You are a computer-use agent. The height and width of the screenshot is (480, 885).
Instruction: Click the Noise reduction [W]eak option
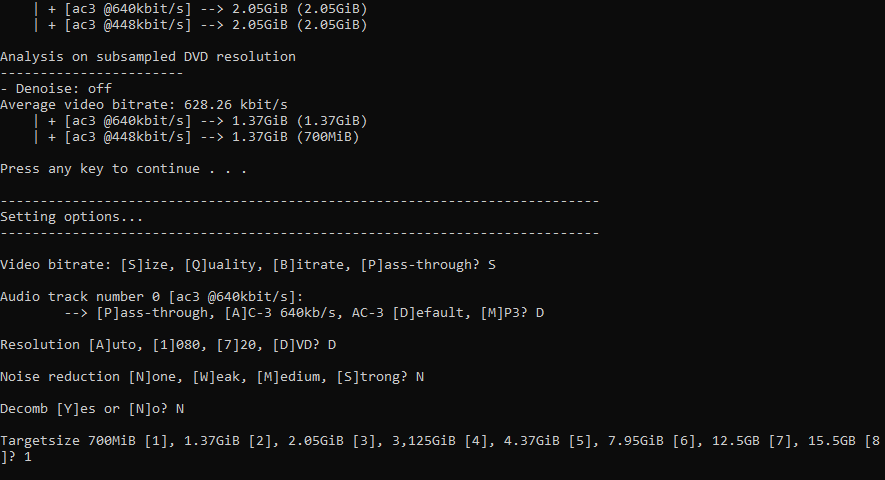[218, 377]
